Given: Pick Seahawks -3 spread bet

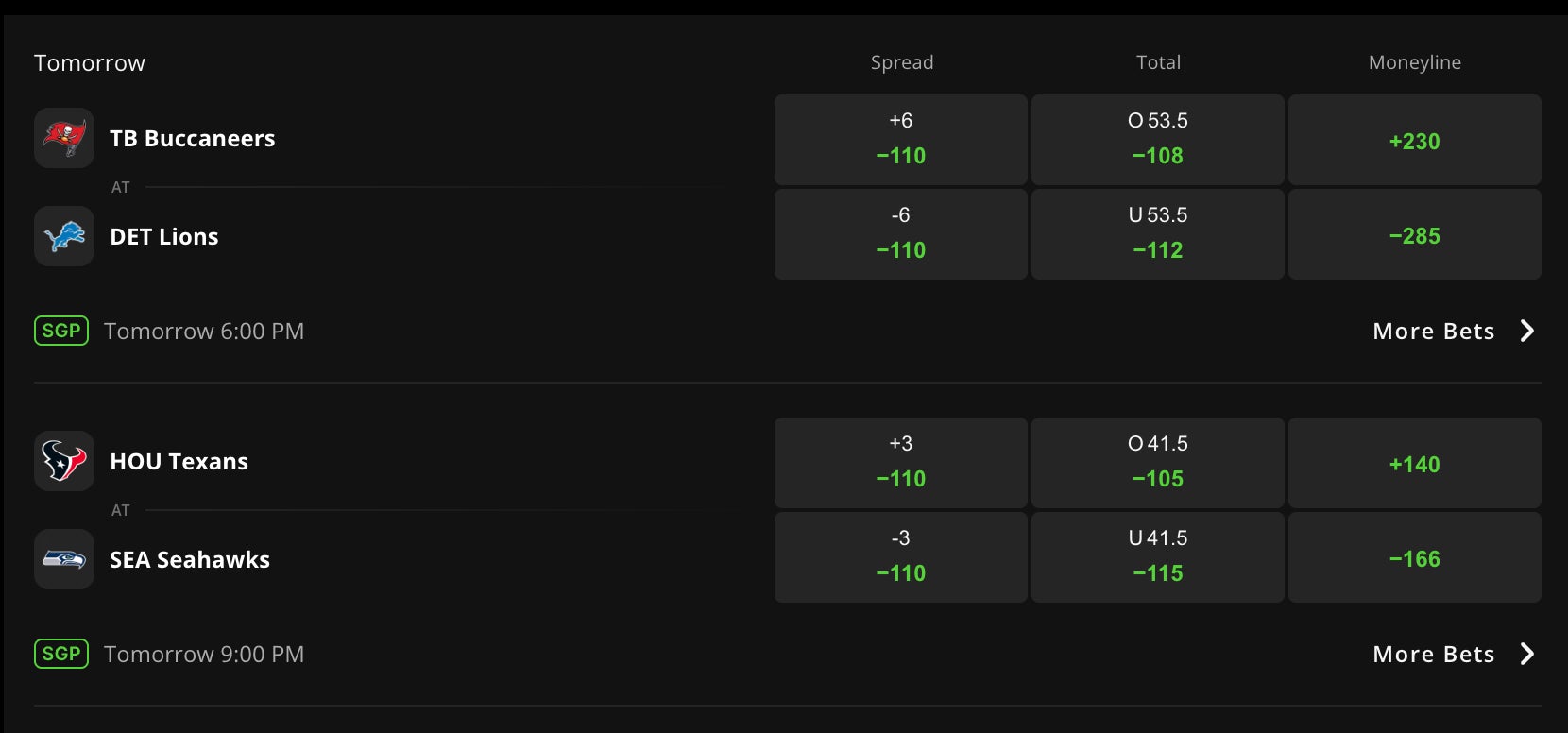Looking at the screenshot, I should (900, 556).
